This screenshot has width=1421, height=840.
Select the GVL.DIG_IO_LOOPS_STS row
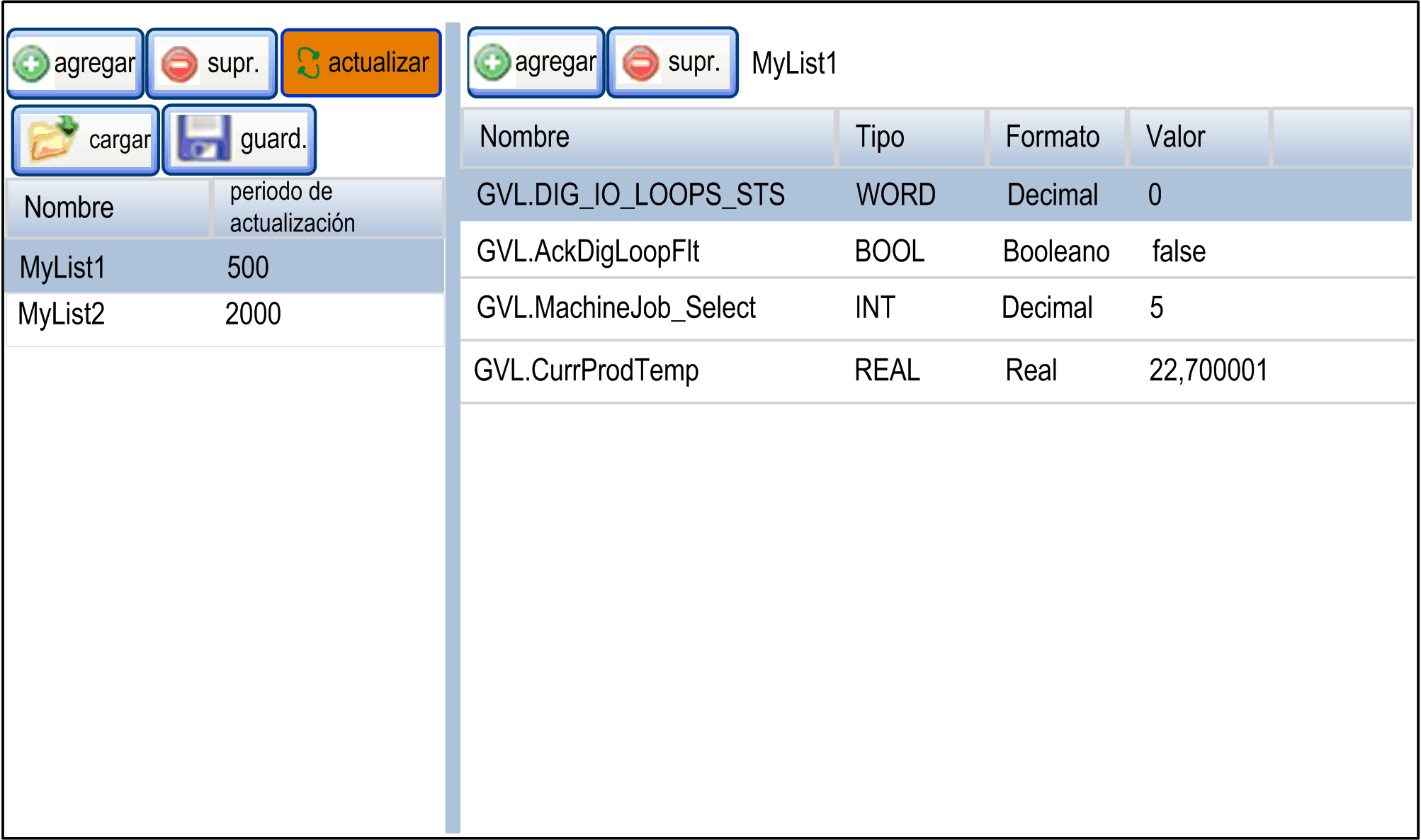tap(630, 195)
